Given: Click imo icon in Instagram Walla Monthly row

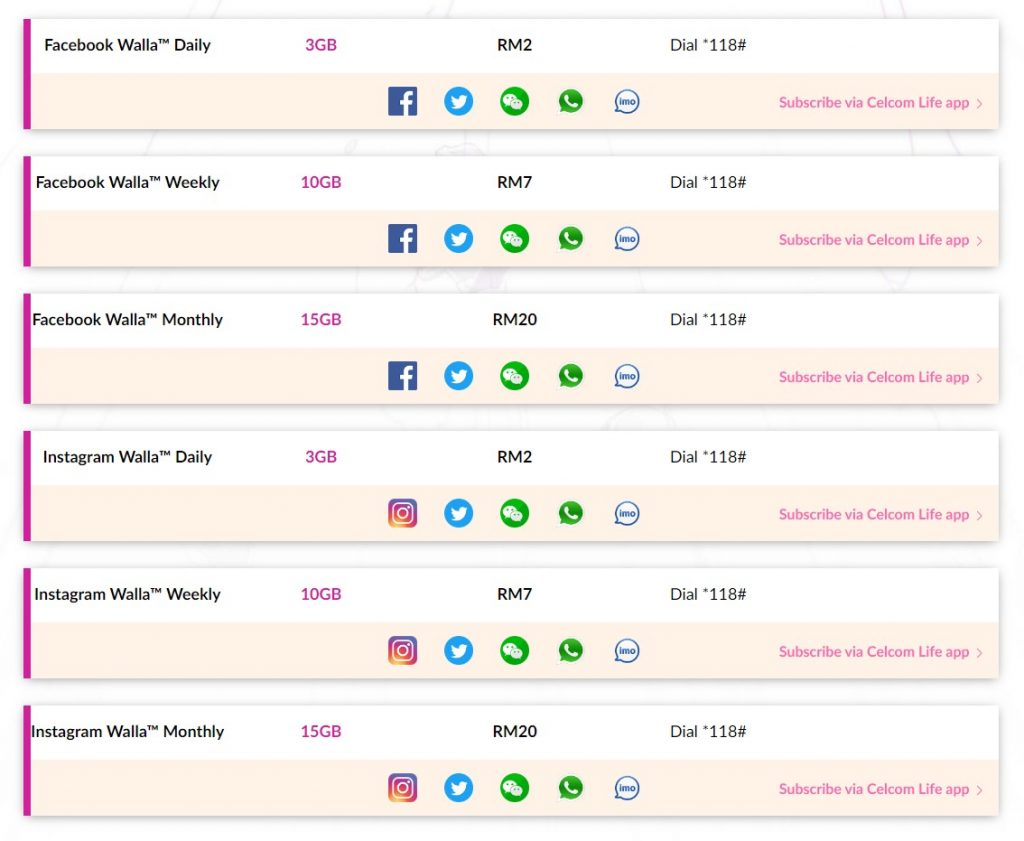Looking at the screenshot, I should (x=627, y=787).
